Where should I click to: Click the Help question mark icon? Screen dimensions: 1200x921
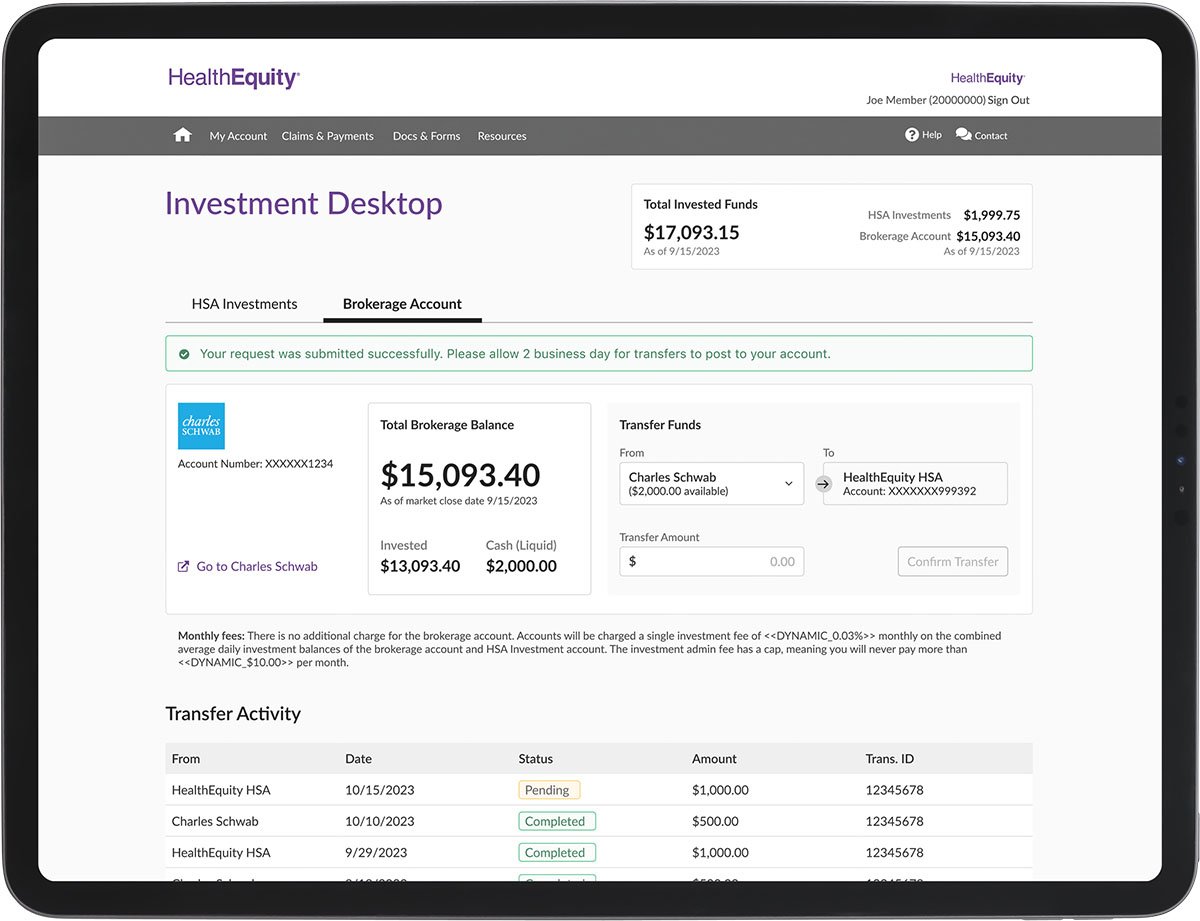tap(912, 135)
